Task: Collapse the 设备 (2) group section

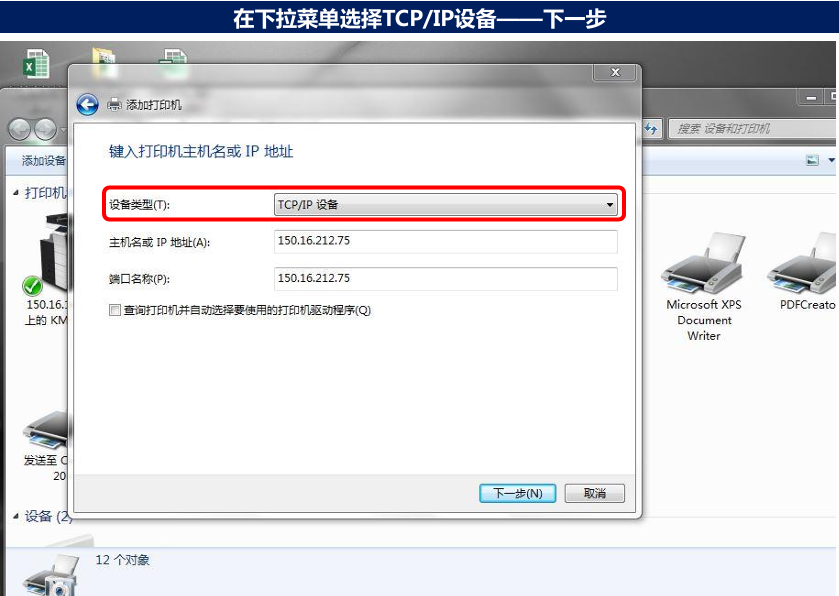Action: [x=16, y=516]
